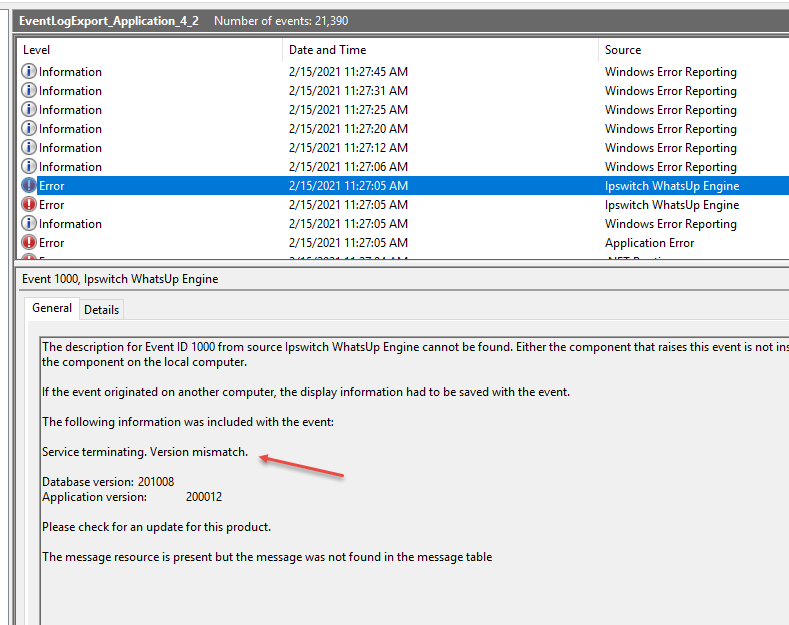Click info icon of 11:27:05 AM Information event
The image size is (789, 625).
[x=29, y=223]
